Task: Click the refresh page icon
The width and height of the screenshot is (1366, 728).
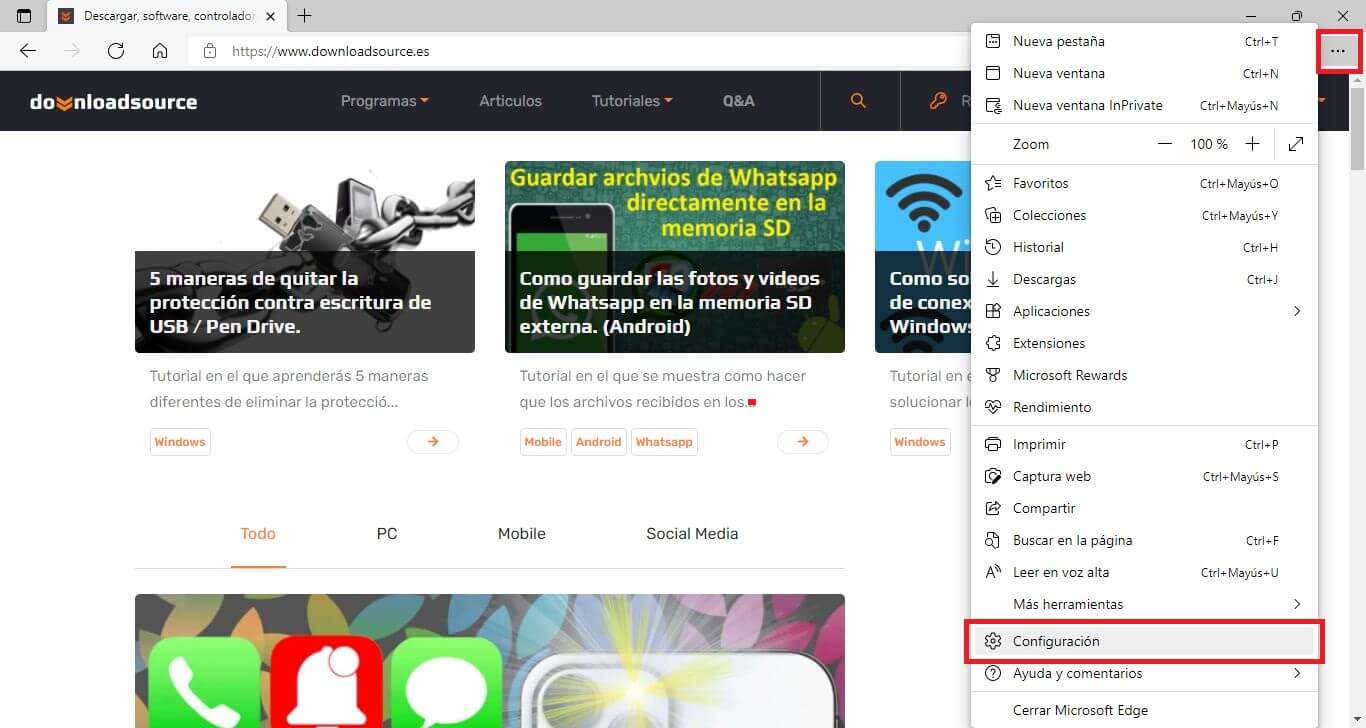Action: tap(116, 51)
